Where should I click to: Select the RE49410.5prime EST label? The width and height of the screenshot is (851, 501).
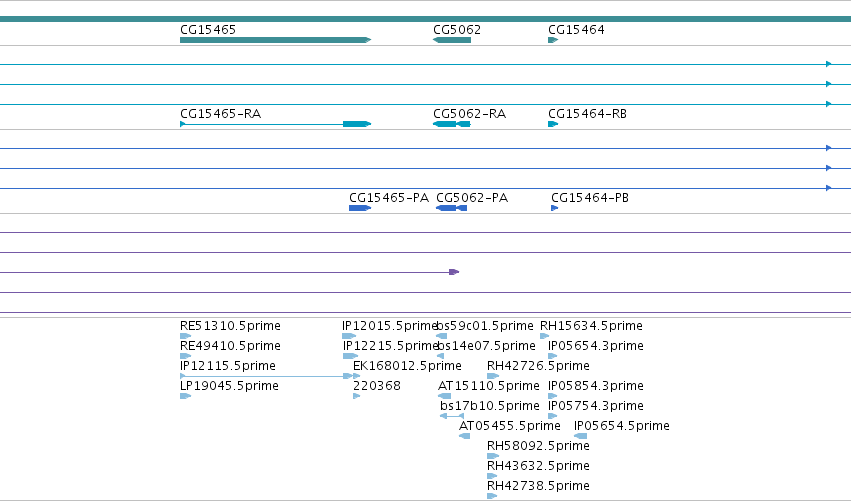[x=230, y=346]
